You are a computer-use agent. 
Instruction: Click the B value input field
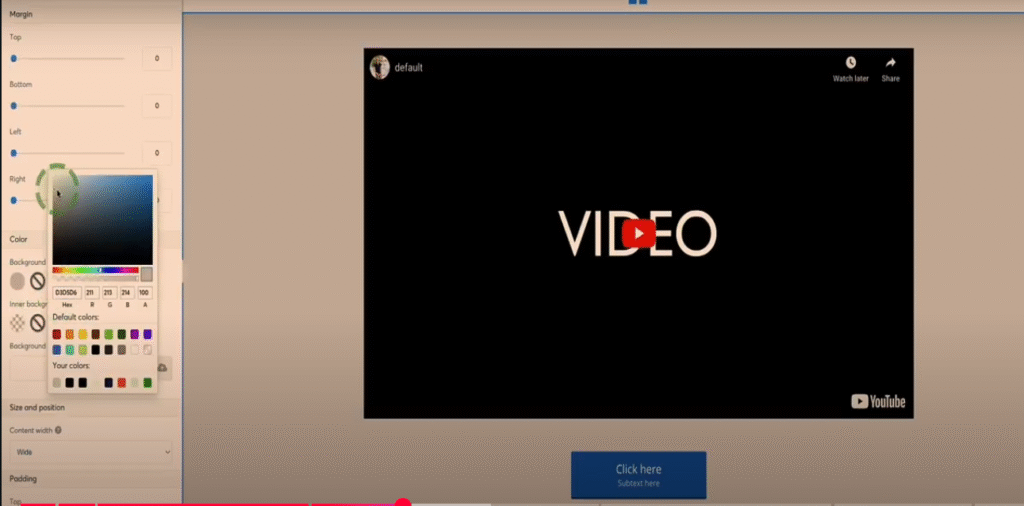point(127,293)
